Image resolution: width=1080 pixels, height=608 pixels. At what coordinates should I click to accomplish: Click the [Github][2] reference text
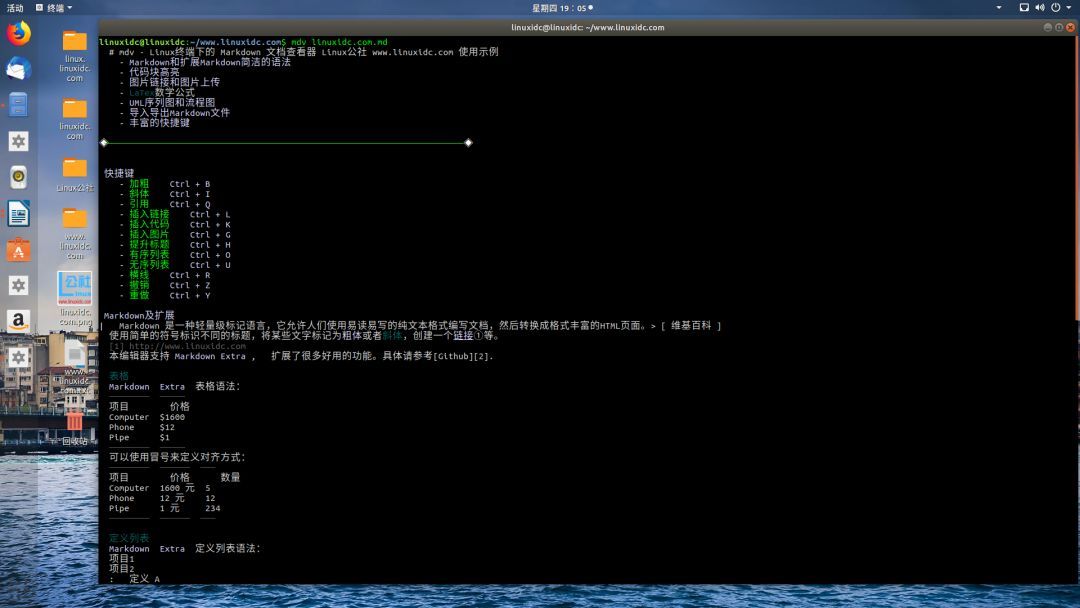[463, 356]
